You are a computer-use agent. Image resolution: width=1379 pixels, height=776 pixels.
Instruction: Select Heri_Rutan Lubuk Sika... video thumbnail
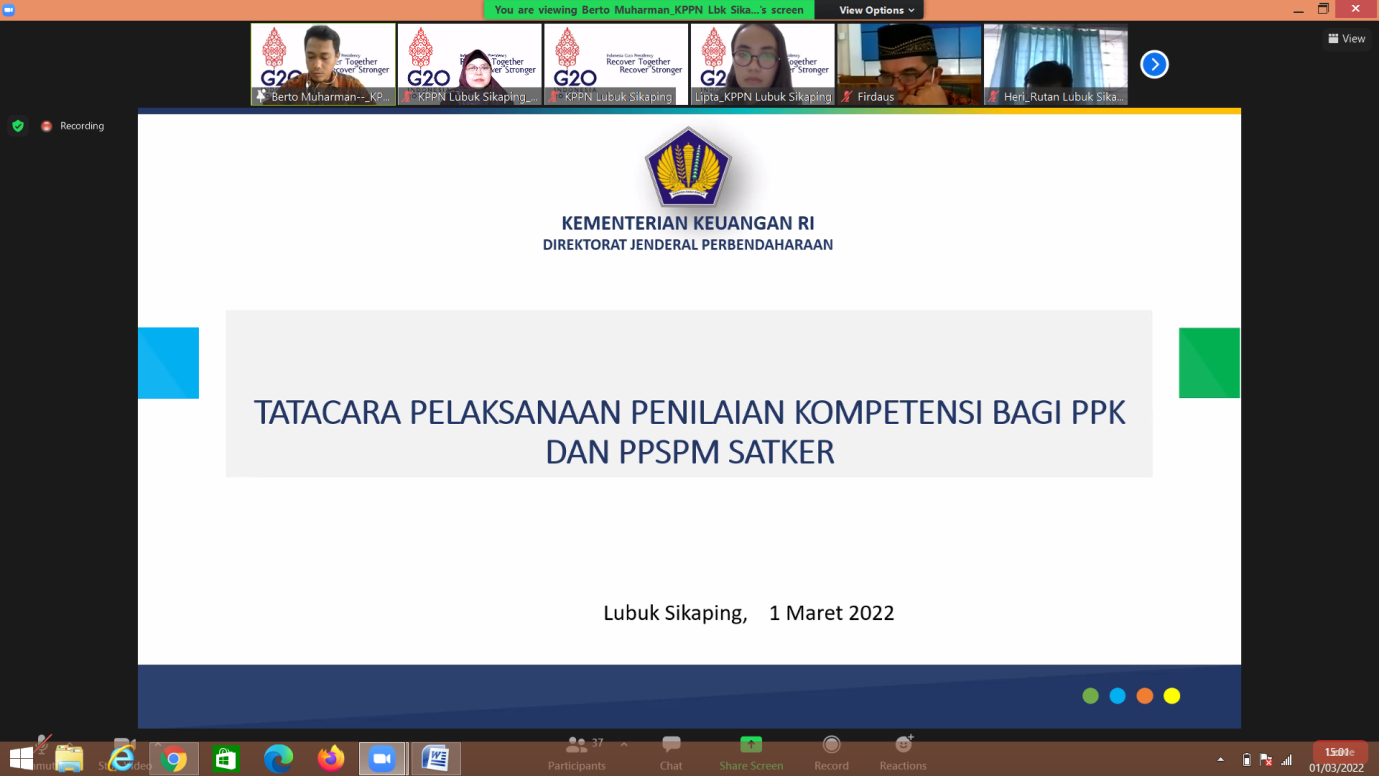(1056, 65)
